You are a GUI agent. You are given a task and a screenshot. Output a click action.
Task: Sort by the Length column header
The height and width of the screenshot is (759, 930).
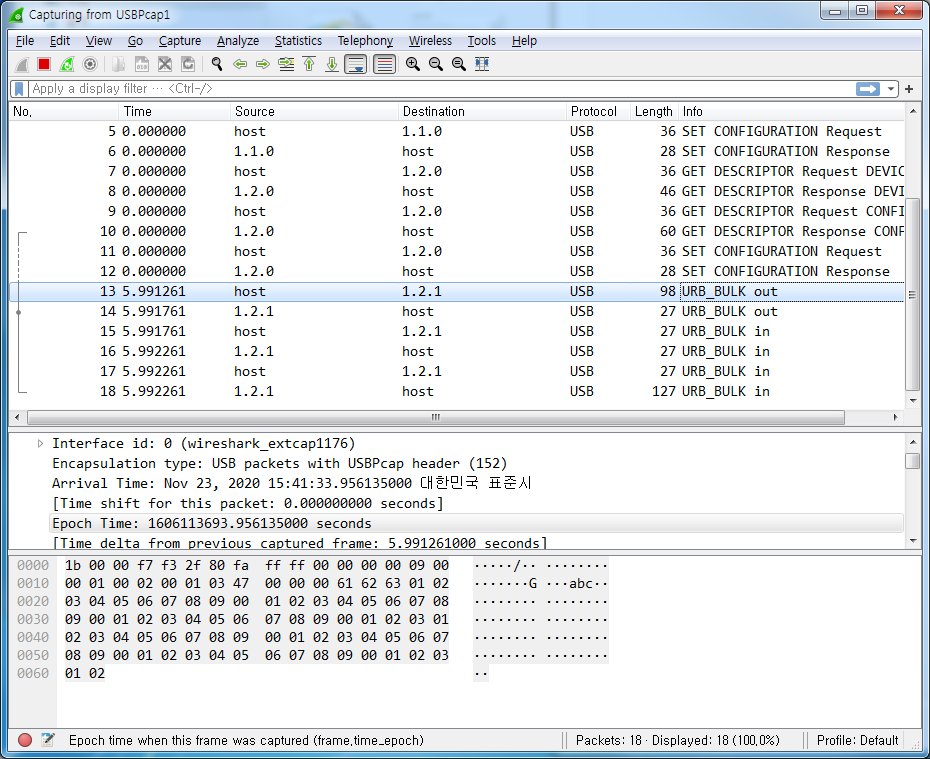click(654, 111)
